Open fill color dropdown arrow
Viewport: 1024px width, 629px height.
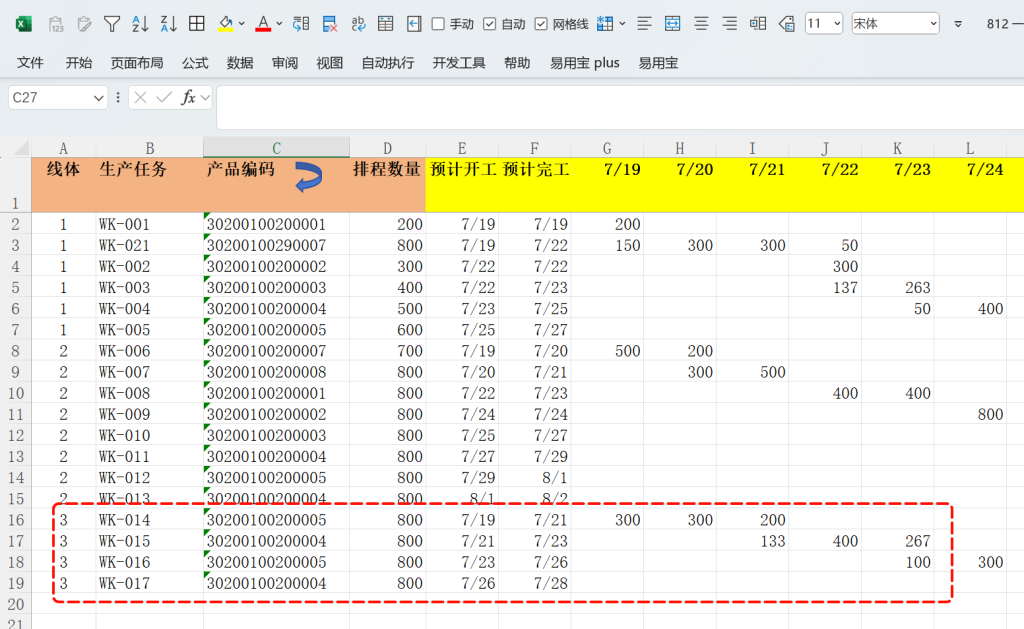tap(242, 24)
